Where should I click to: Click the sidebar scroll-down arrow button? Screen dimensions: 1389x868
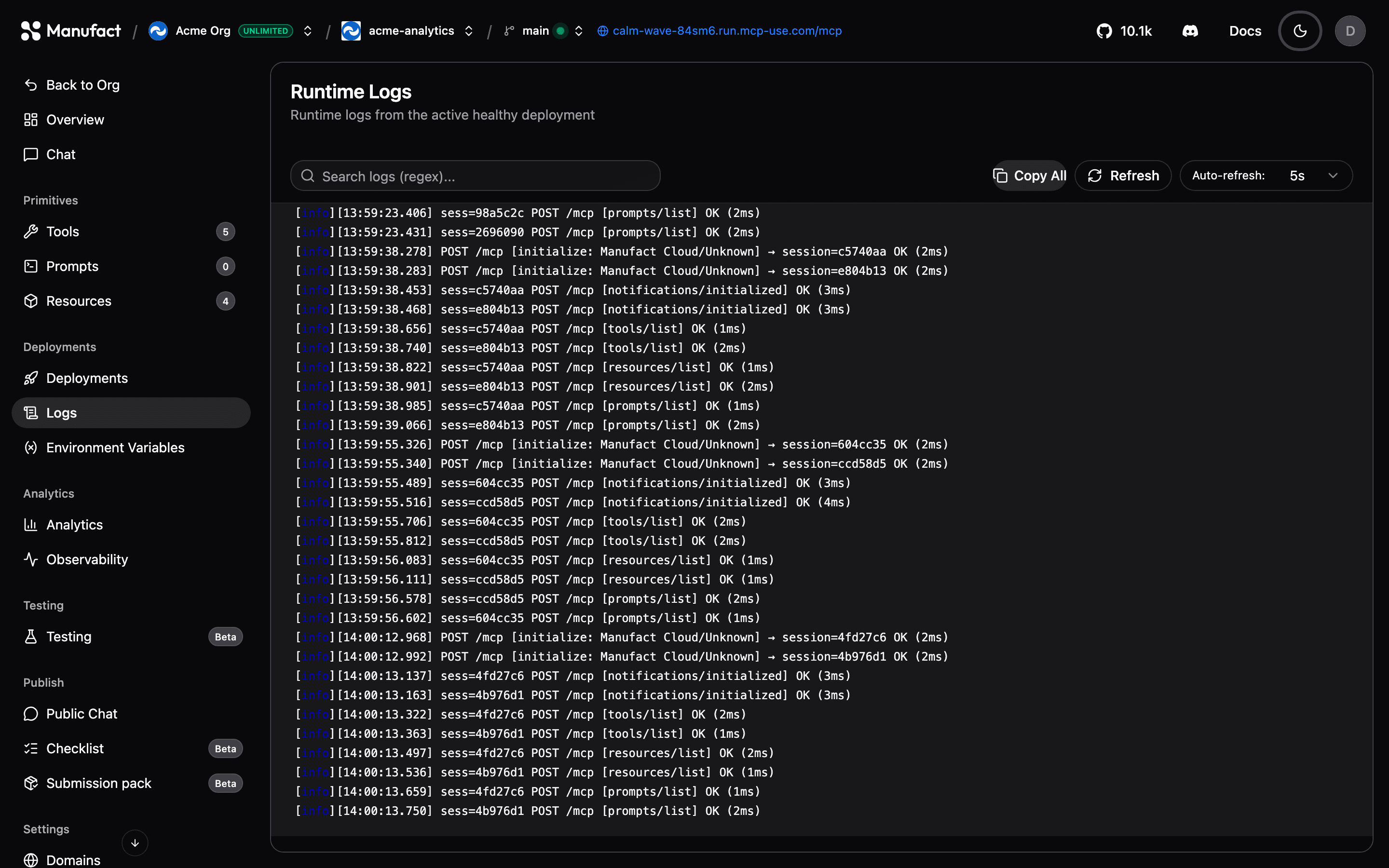[135, 843]
